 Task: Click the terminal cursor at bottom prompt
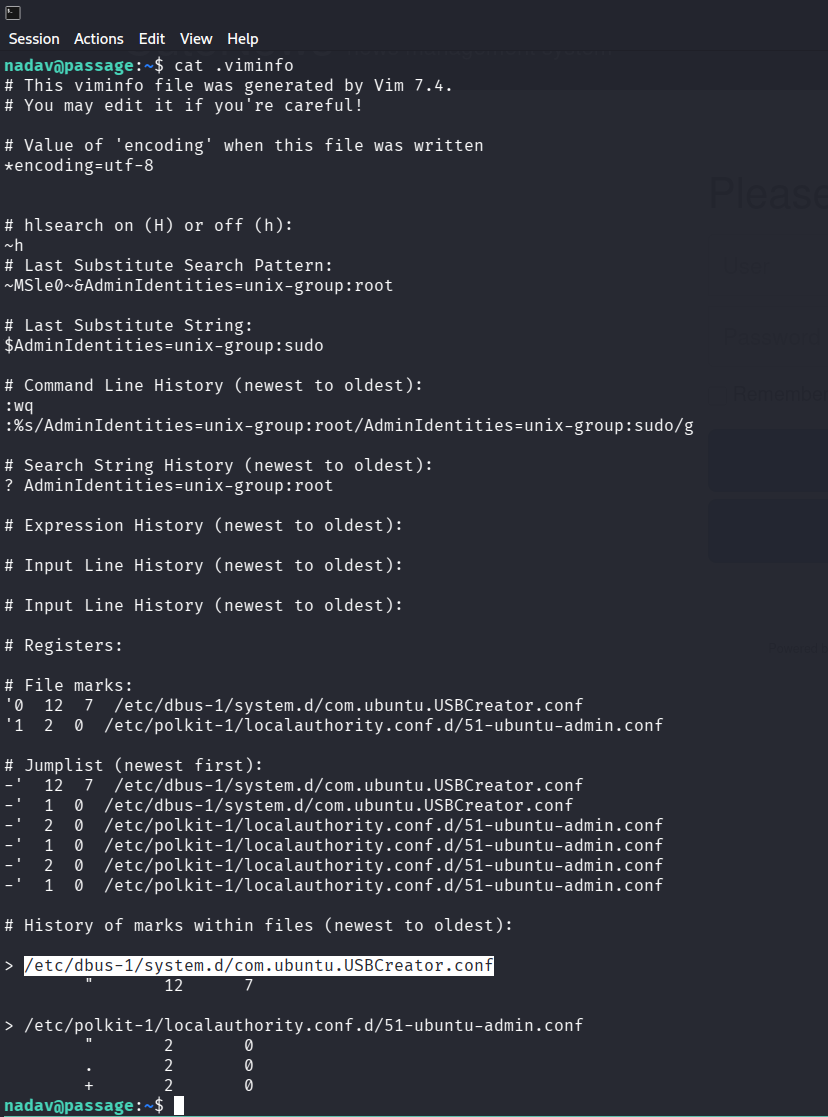pyautogui.click(x=179, y=1105)
